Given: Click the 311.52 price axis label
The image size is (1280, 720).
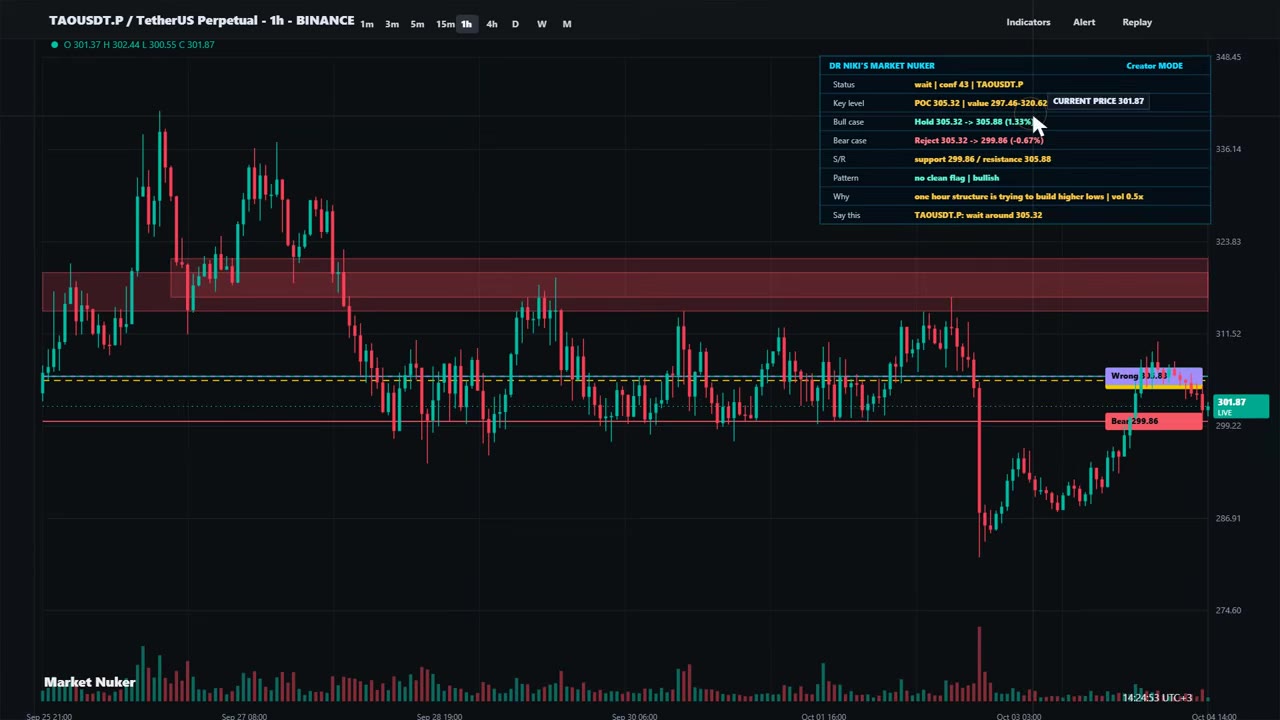Looking at the screenshot, I should (1228, 334).
